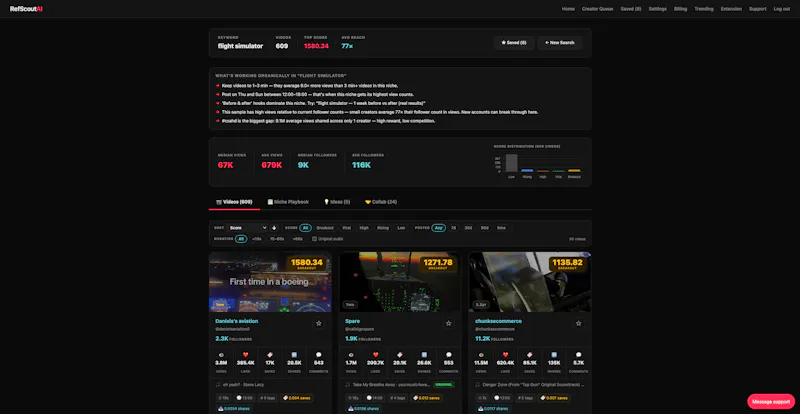The width and height of the screenshot is (800, 414).
Task: Open the Support link in navigation
Action: click(x=758, y=9)
